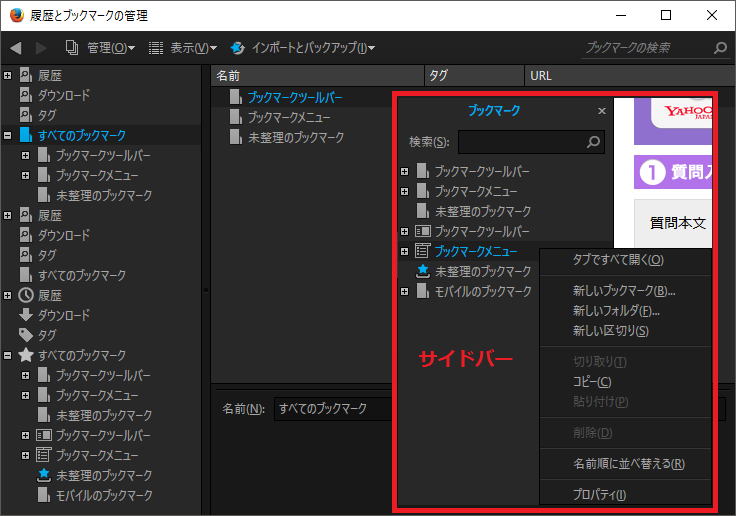Click the clock icon of 履歴 in left tree
This screenshot has height=516, width=736.
[x=26, y=295]
